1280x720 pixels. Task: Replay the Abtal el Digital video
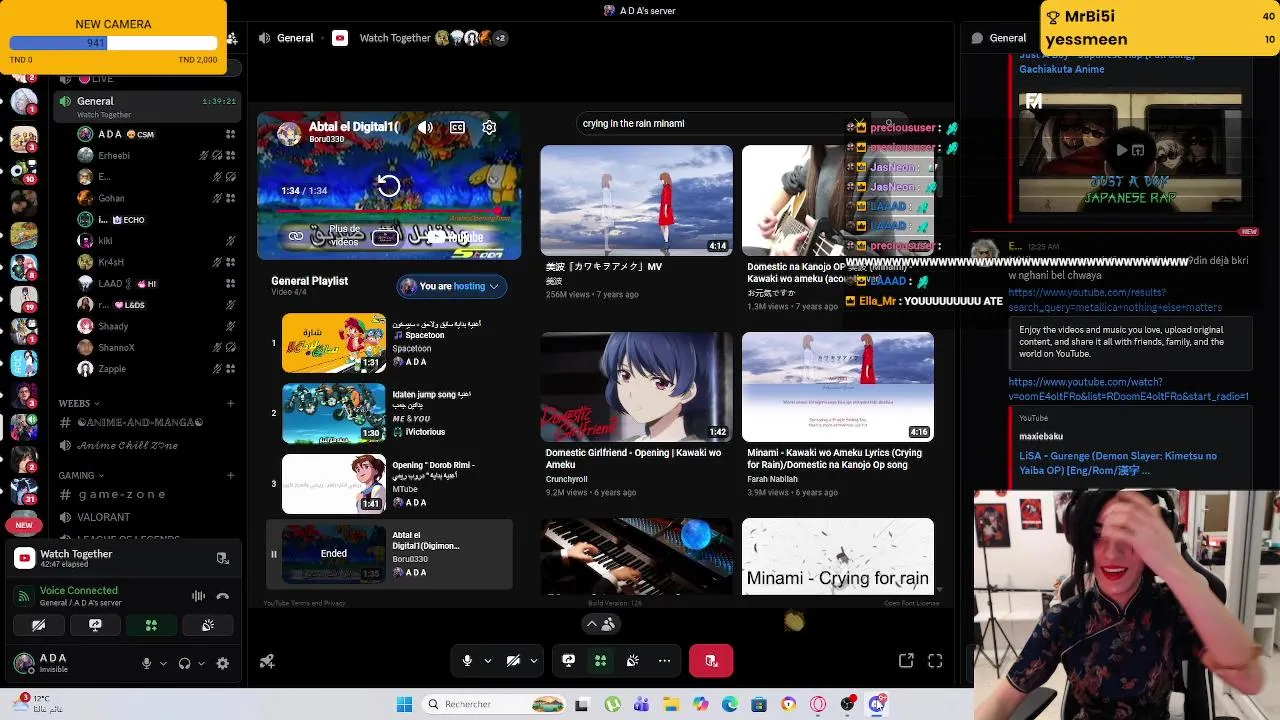click(x=389, y=185)
